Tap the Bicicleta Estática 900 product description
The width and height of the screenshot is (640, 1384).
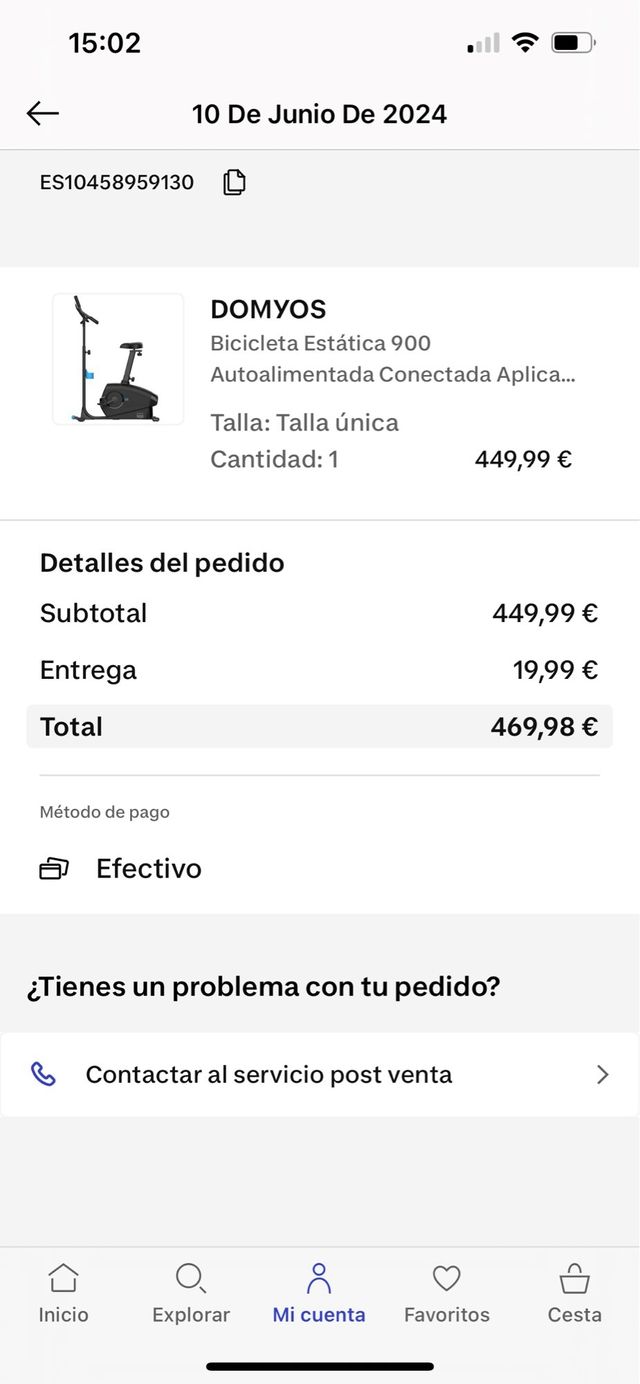(392, 359)
